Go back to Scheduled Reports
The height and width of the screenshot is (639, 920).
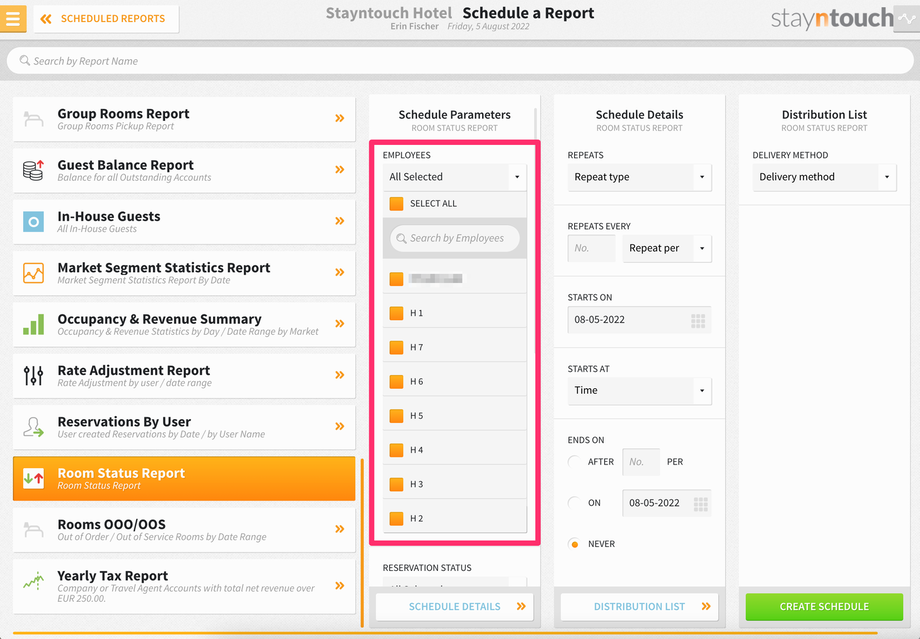coord(106,19)
